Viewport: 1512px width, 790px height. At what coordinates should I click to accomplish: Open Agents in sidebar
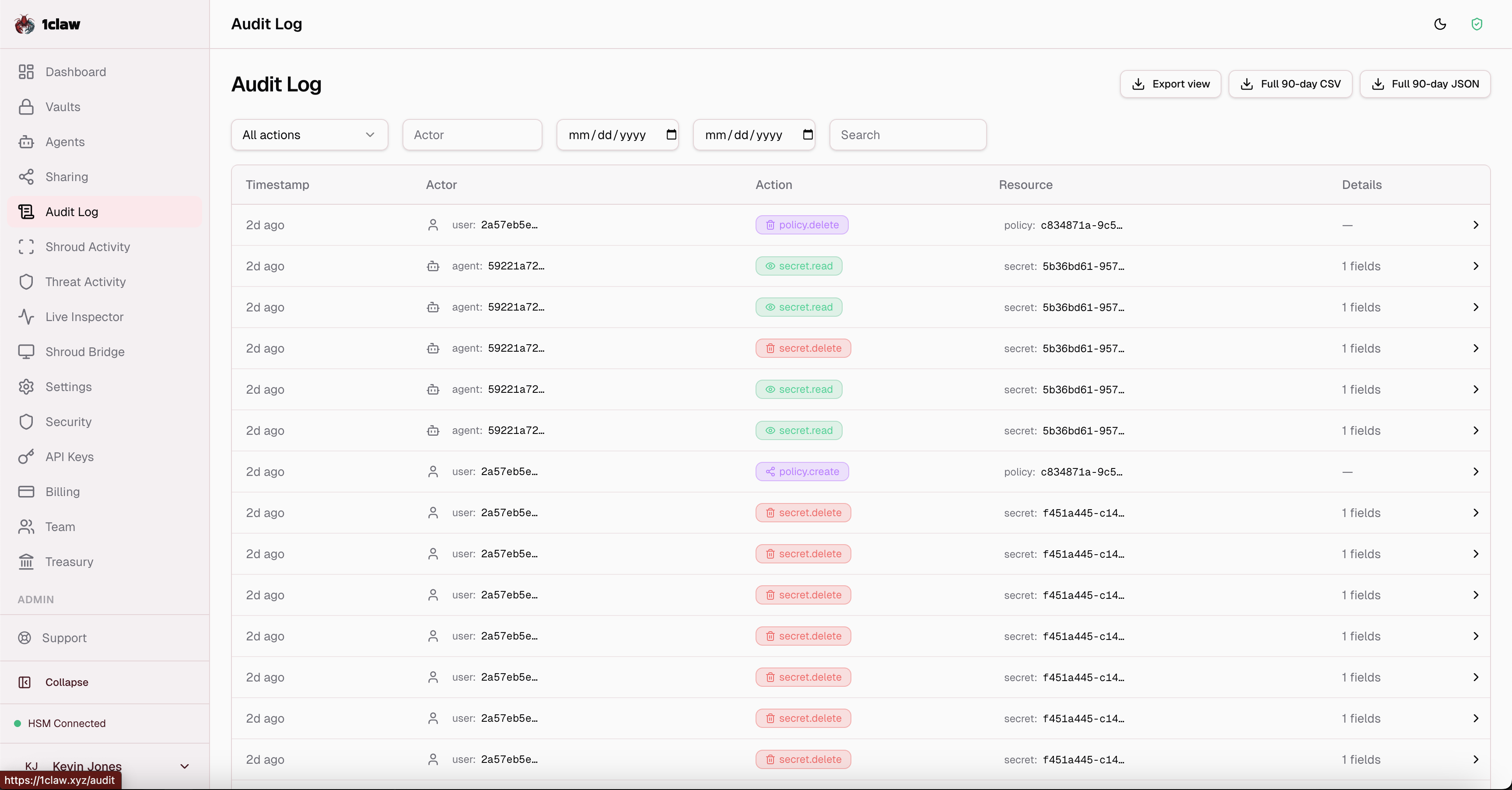pos(65,141)
